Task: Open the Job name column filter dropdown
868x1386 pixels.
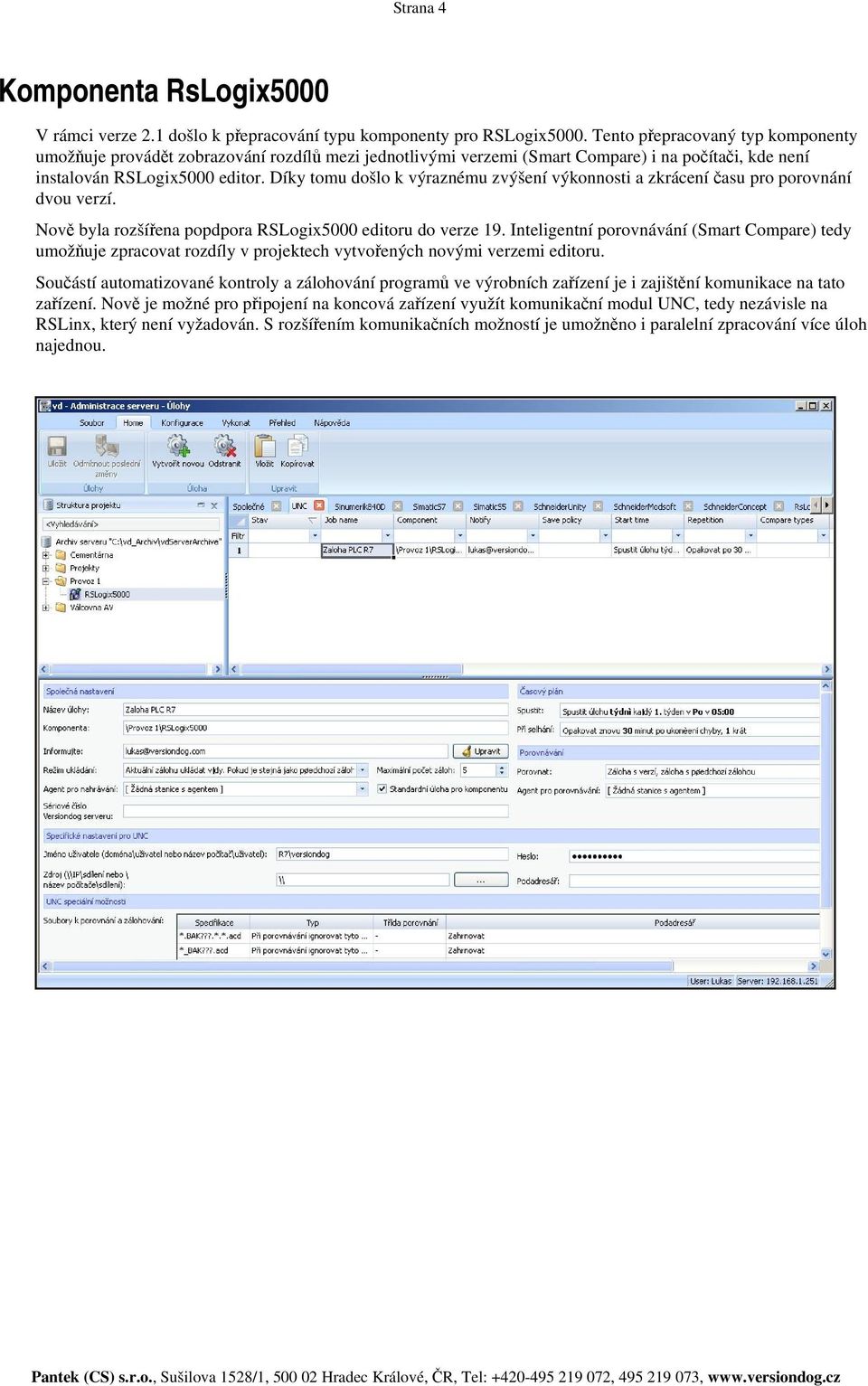Action: (x=388, y=536)
